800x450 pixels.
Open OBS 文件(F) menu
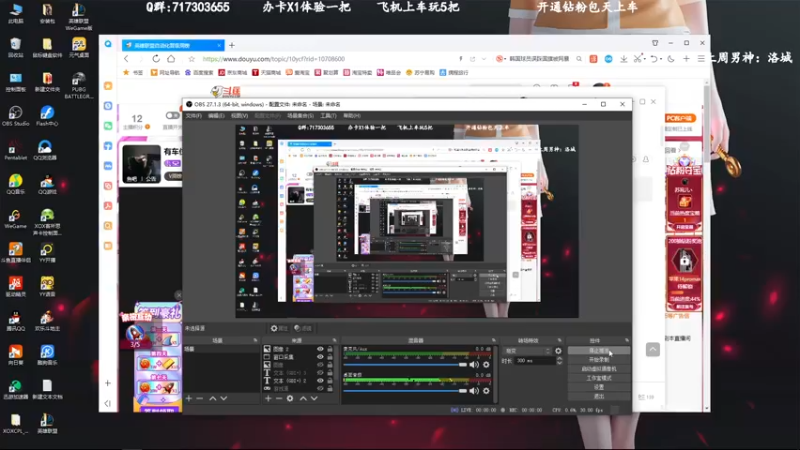pyautogui.click(x=193, y=116)
